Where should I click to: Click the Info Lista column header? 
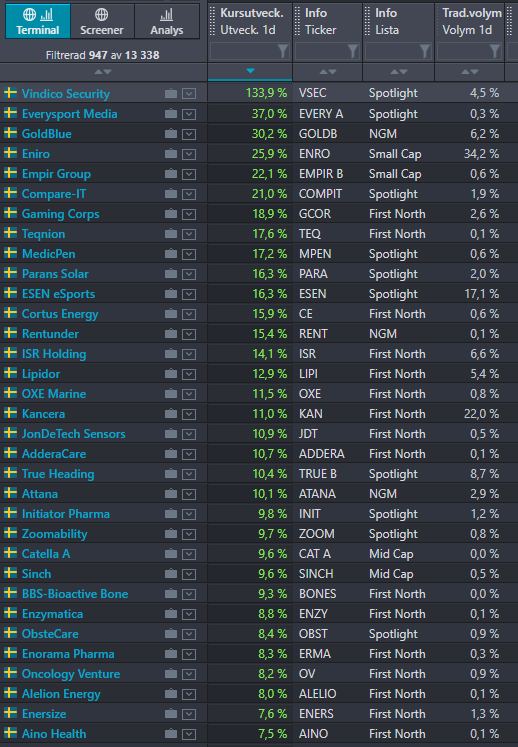(398, 21)
